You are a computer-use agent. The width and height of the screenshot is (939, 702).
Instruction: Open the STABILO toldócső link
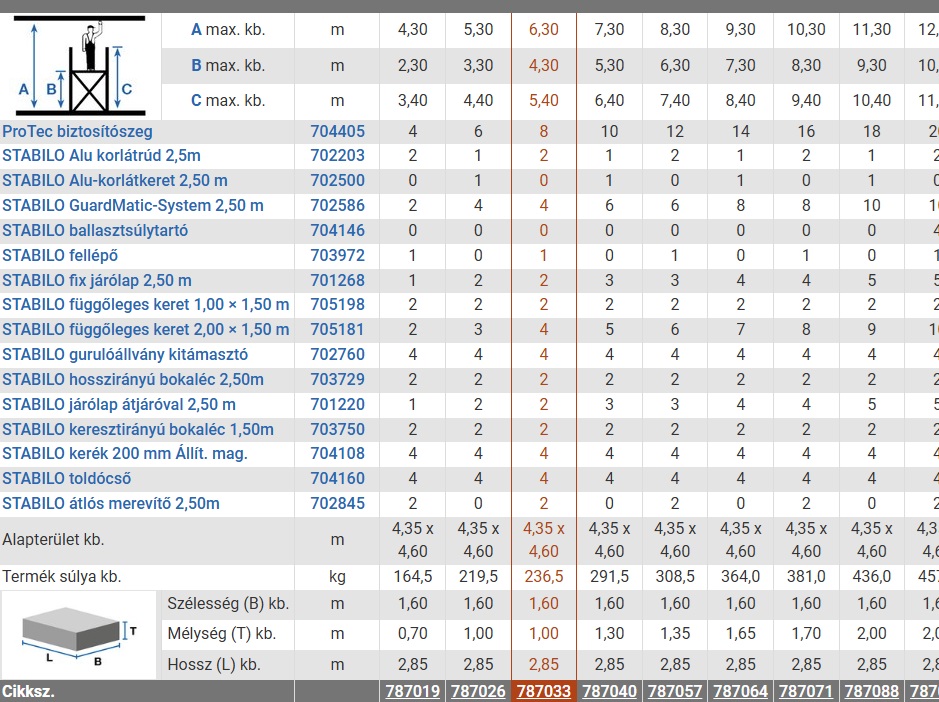click(x=66, y=479)
